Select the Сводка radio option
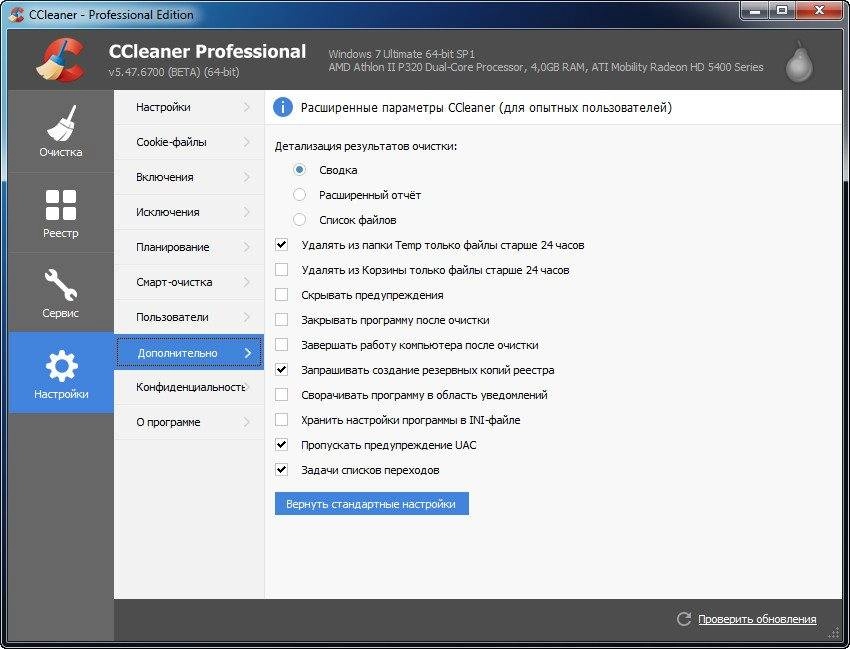The image size is (850, 649). click(299, 170)
